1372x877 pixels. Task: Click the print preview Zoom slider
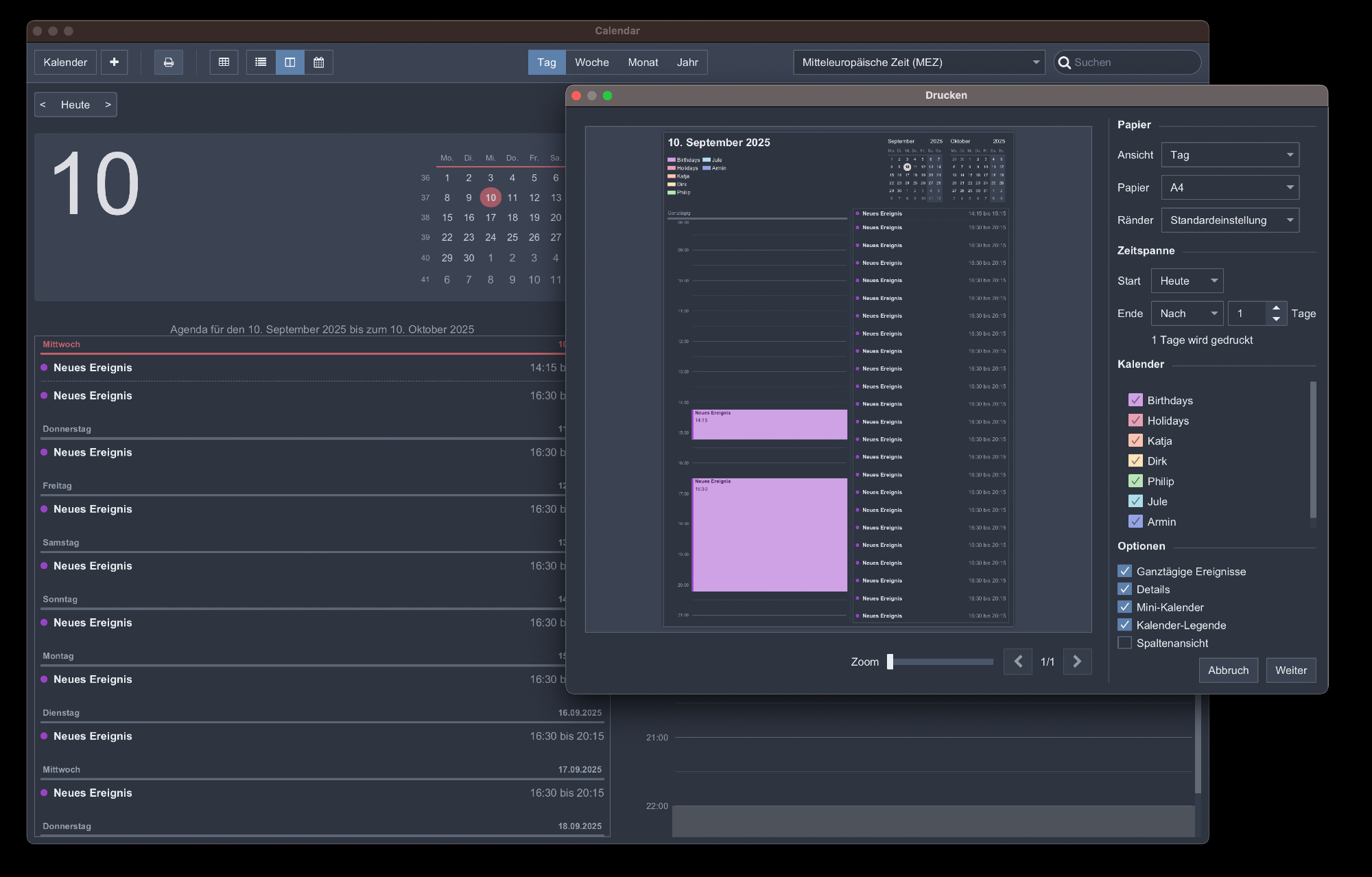(x=941, y=662)
